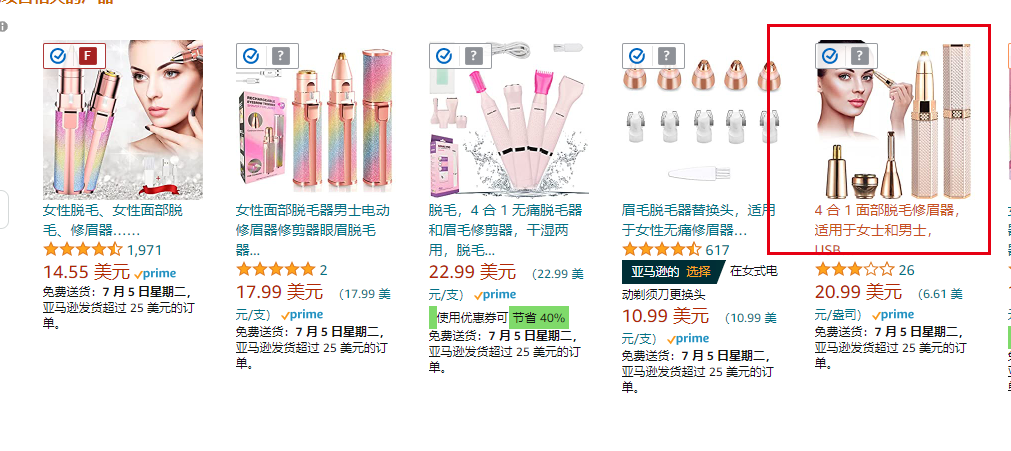The height and width of the screenshot is (451, 1011).
Task: Open product title 眉毛脱毛器替换头
Action: tap(699, 220)
